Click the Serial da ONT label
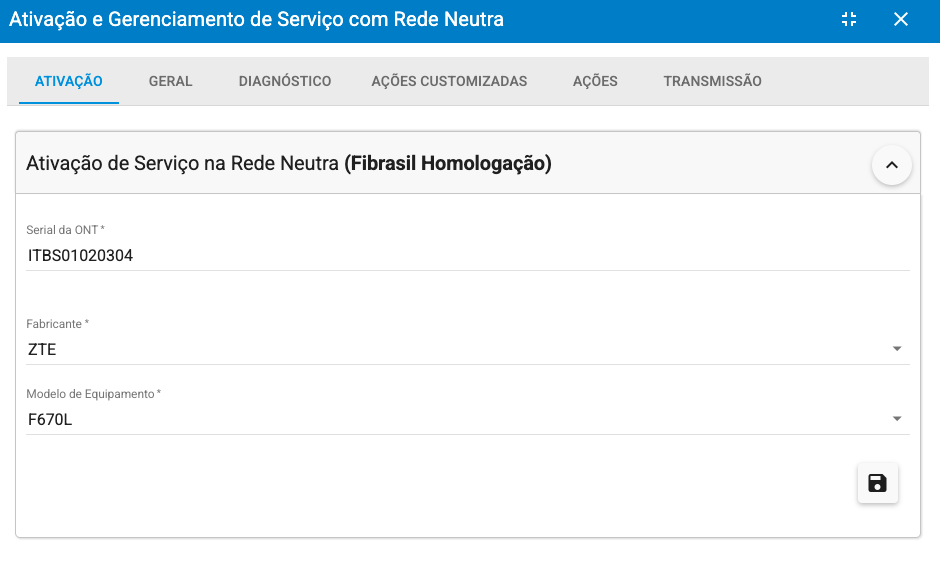940x561 pixels. pos(65,230)
